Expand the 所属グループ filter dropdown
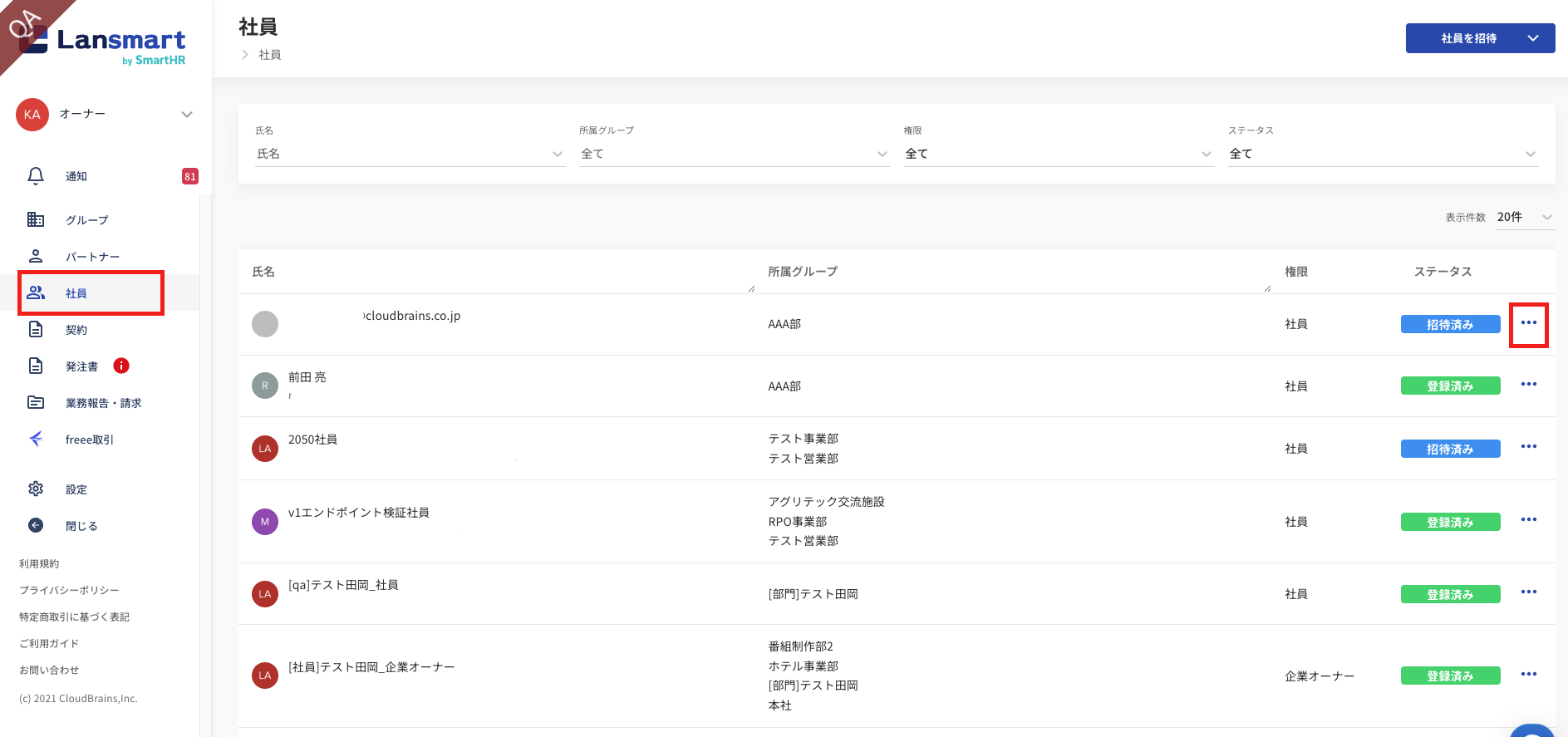 pos(734,154)
